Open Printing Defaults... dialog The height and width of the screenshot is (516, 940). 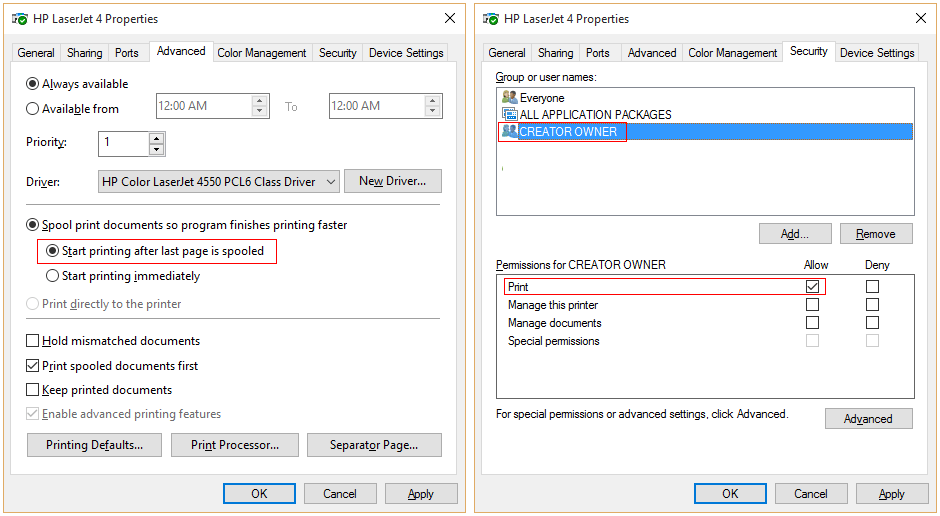tap(94, 445)
